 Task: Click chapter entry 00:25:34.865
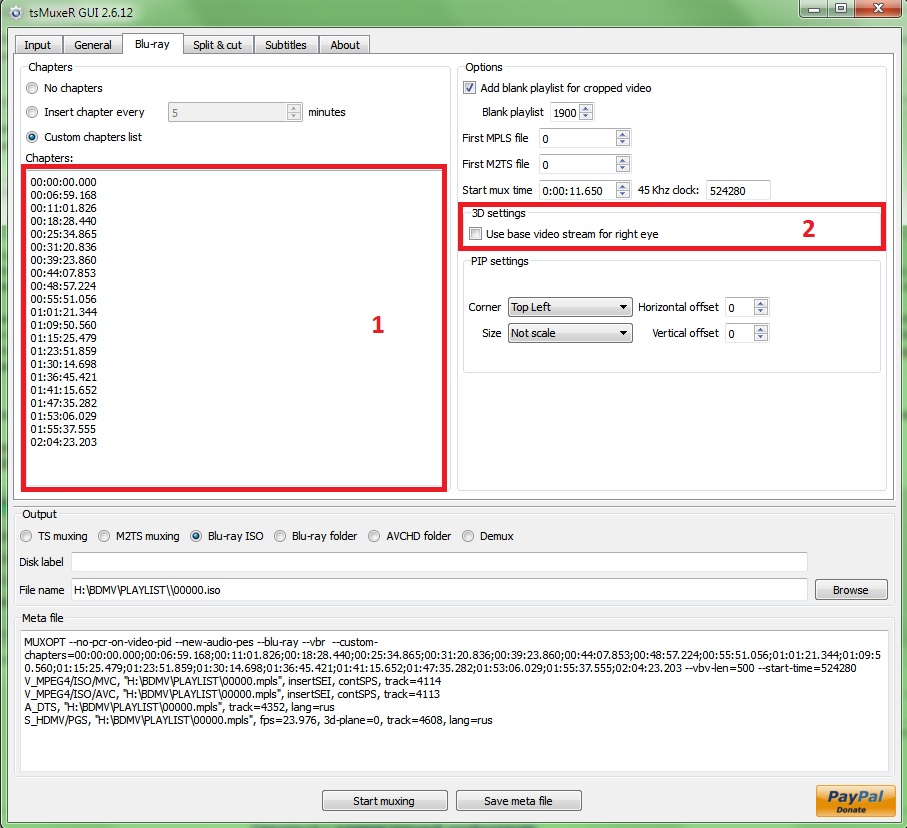pos(64,234)
